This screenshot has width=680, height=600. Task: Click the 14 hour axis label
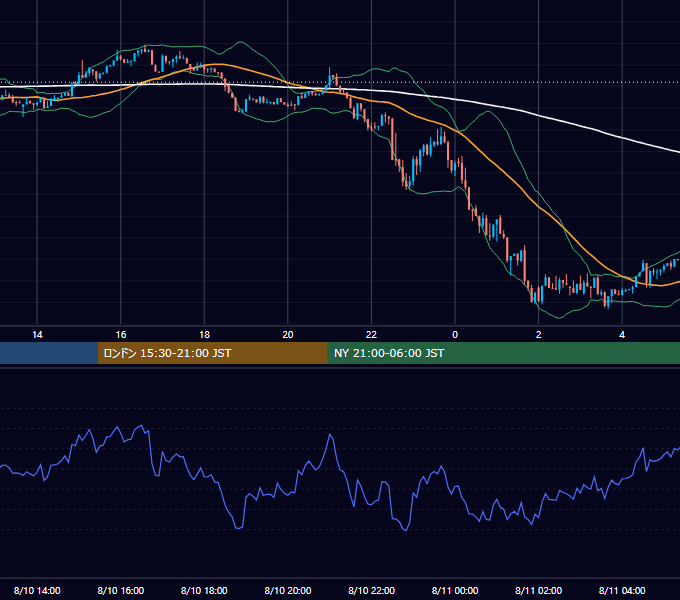[37, 335]
